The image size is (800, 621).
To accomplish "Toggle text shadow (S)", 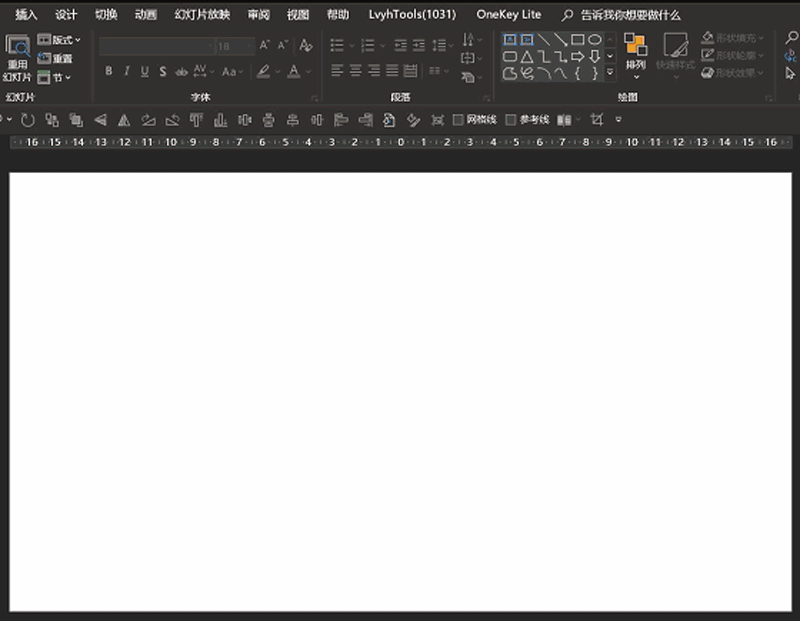I will pyautogui.click(x=163, y=71).
